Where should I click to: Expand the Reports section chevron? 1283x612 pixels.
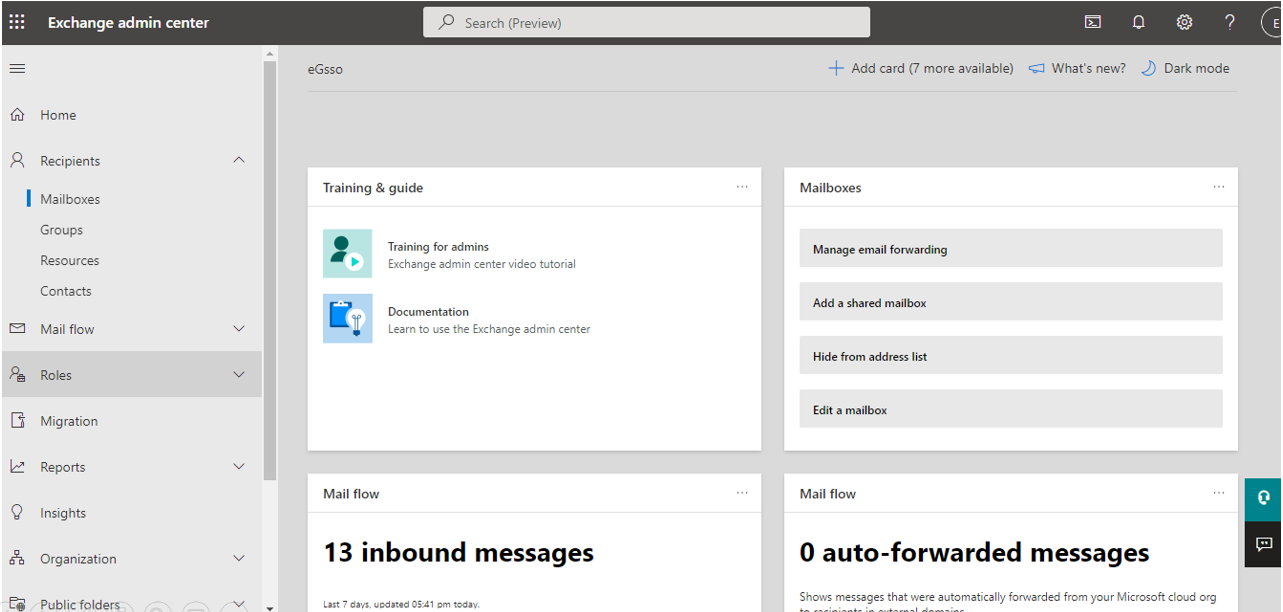click(x=239, y=466)
